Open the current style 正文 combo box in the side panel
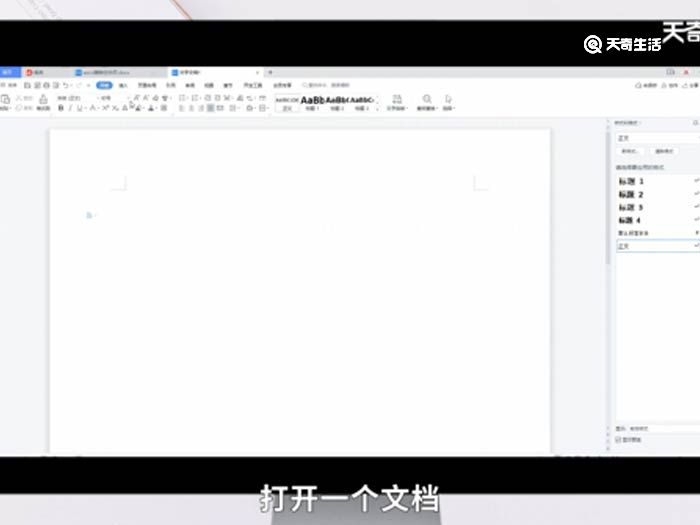Image resolution: width=700 pixels, height=525 pixels. (657, 138)
